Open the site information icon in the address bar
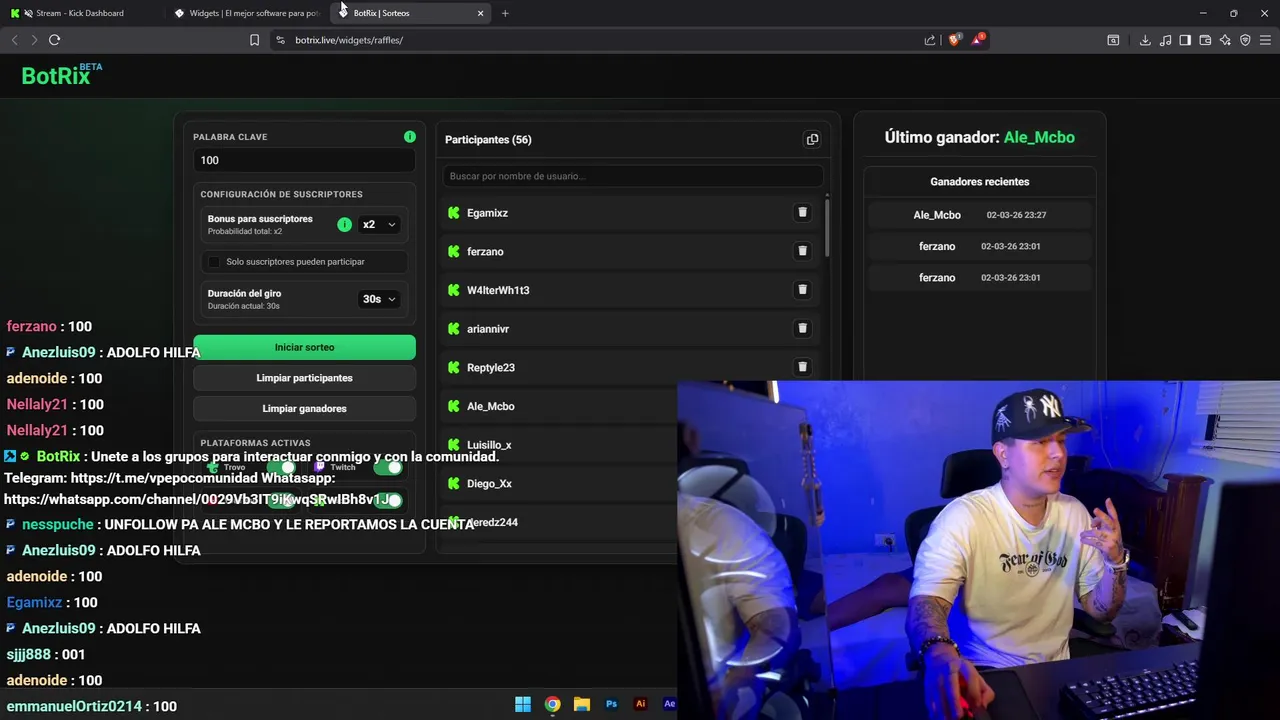The width and height of the screenshot is (1280, 720). [x=280, y=40]
